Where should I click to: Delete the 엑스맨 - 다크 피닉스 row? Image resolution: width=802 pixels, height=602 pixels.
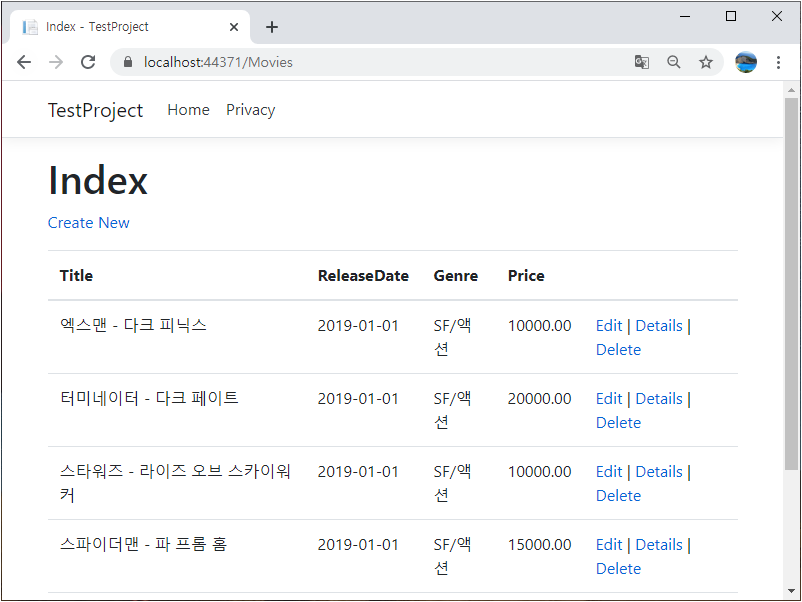[618, 350]
